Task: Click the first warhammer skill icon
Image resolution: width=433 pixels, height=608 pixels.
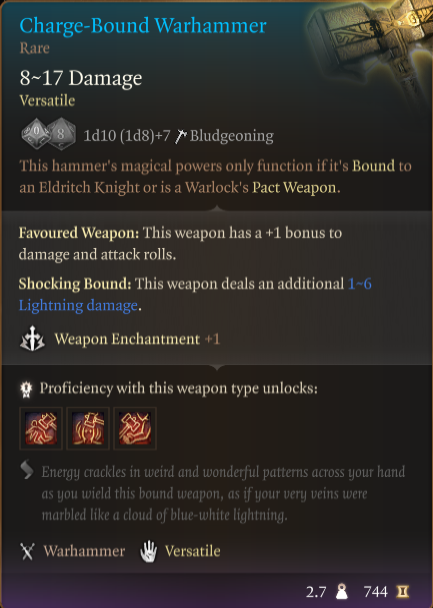Action: coord(41,428)
